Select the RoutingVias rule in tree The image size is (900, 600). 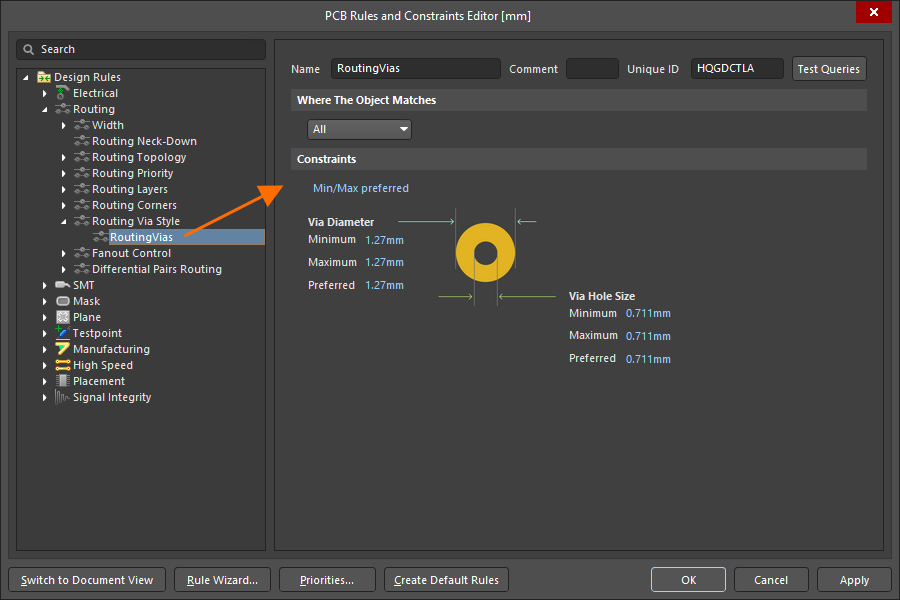point(141,237)
